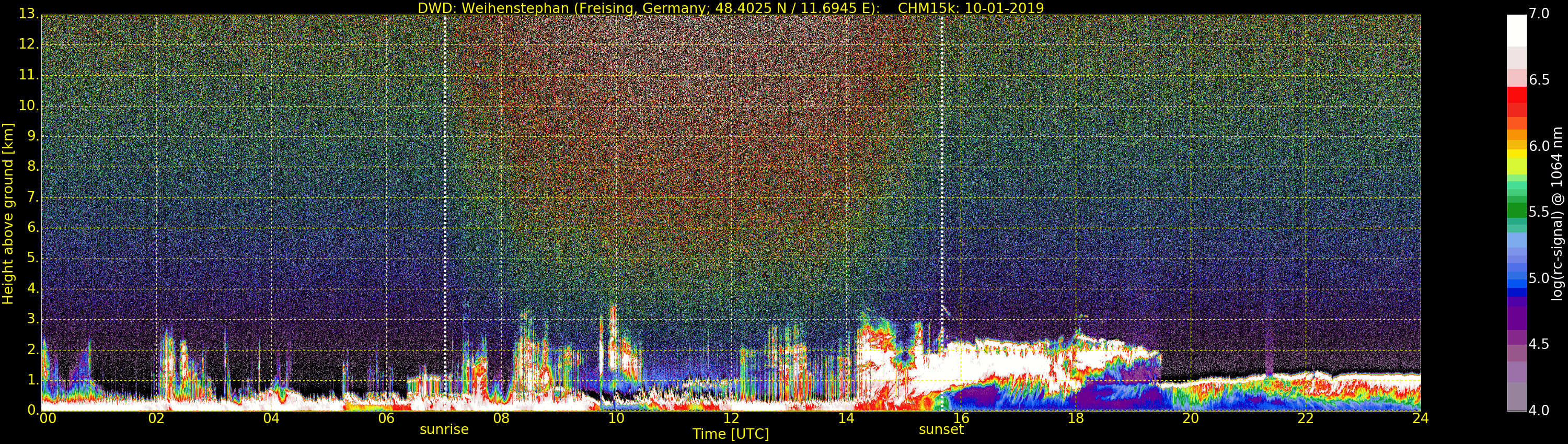Click the height axis tick '1.'

point(32,380)
